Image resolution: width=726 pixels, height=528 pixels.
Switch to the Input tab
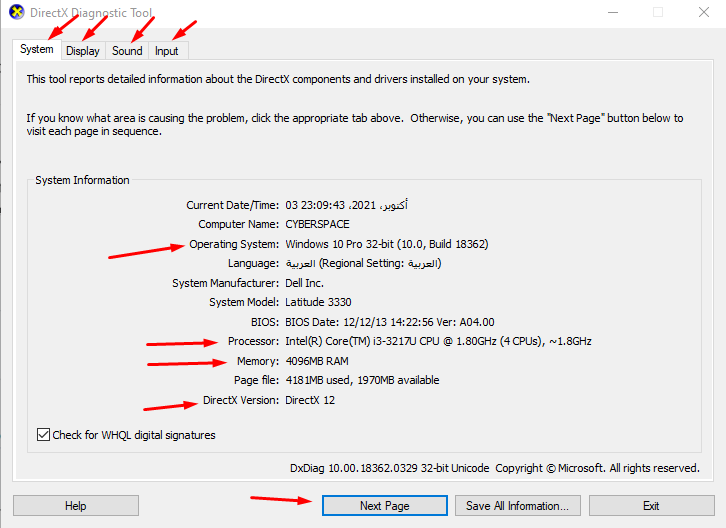tap(167, 51)
